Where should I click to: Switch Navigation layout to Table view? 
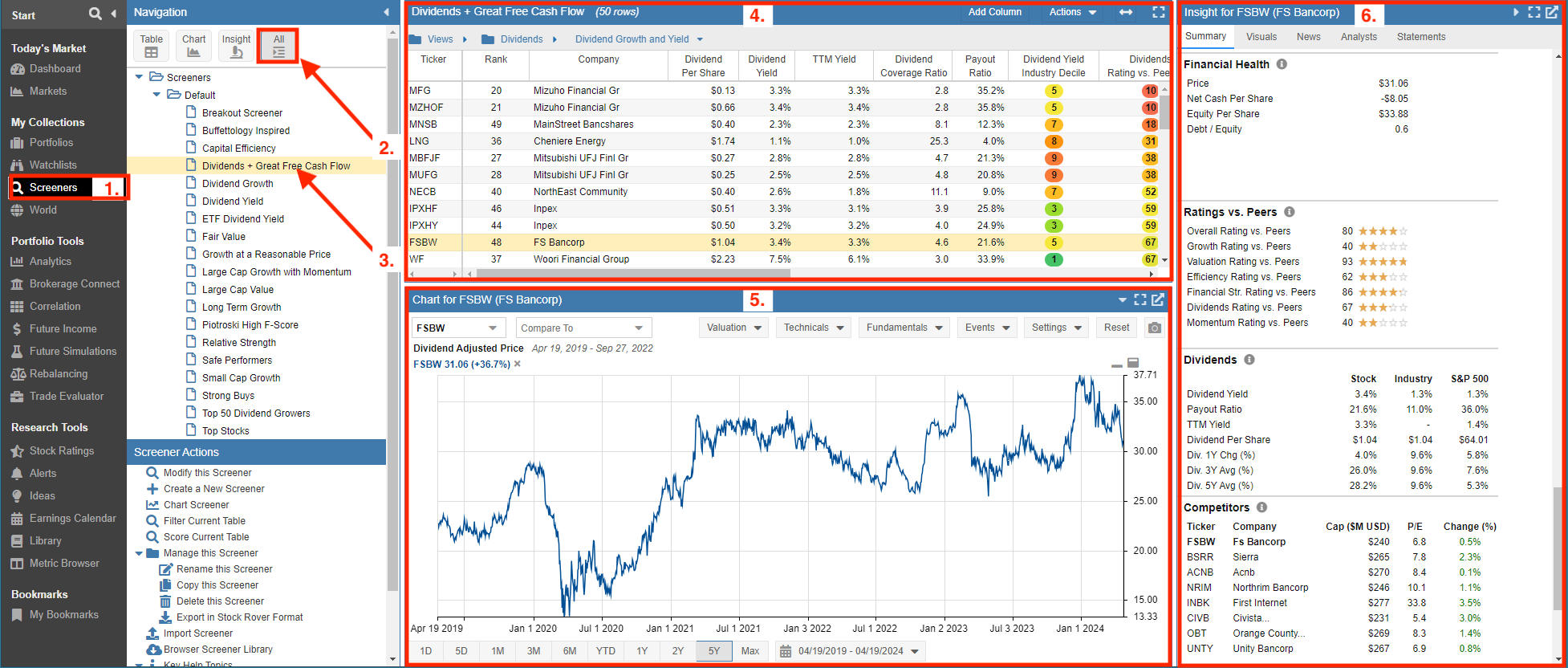(x=151, y=46)
